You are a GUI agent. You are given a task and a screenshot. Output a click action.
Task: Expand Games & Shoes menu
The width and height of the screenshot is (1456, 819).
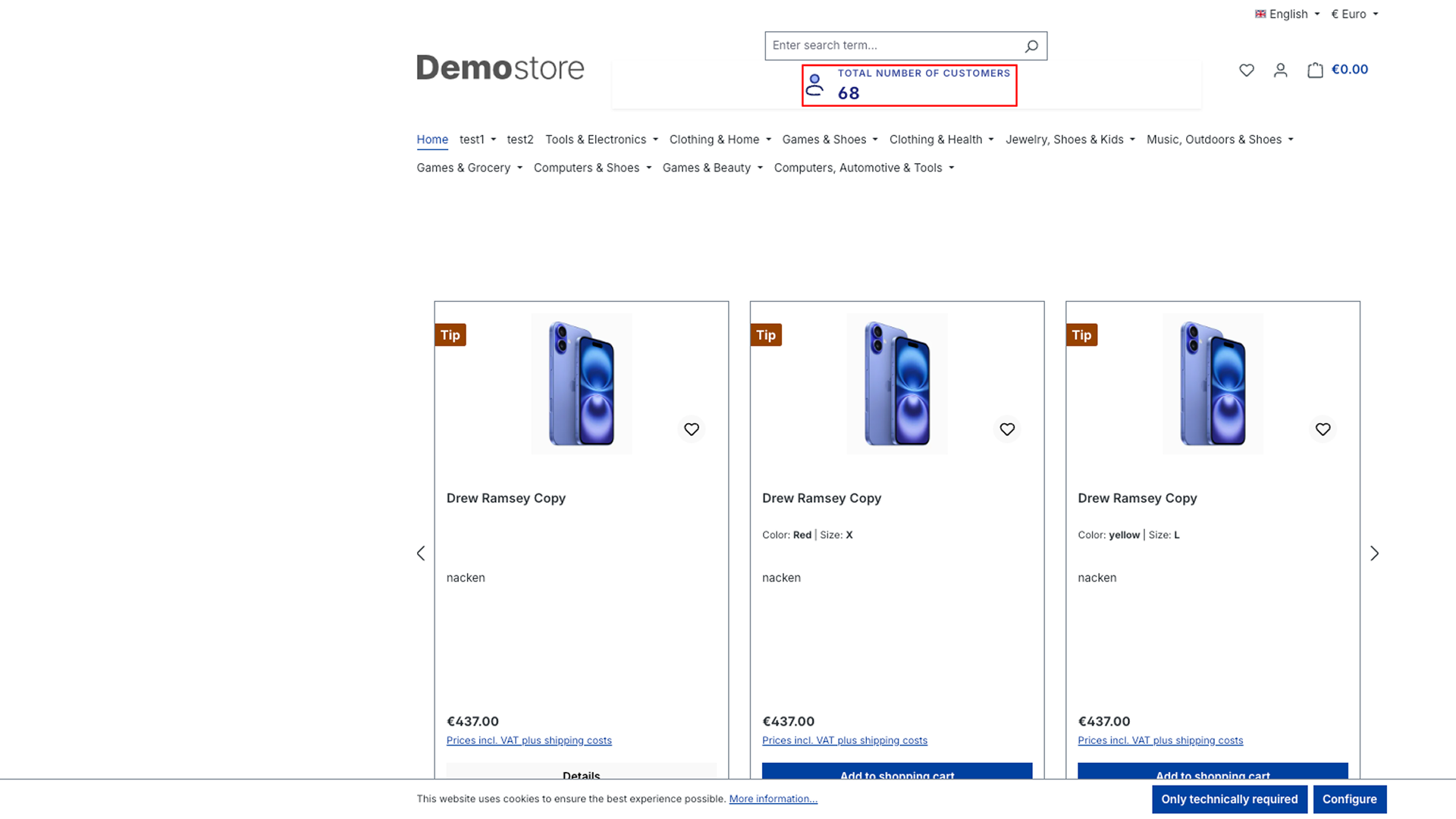coord(830,140)
